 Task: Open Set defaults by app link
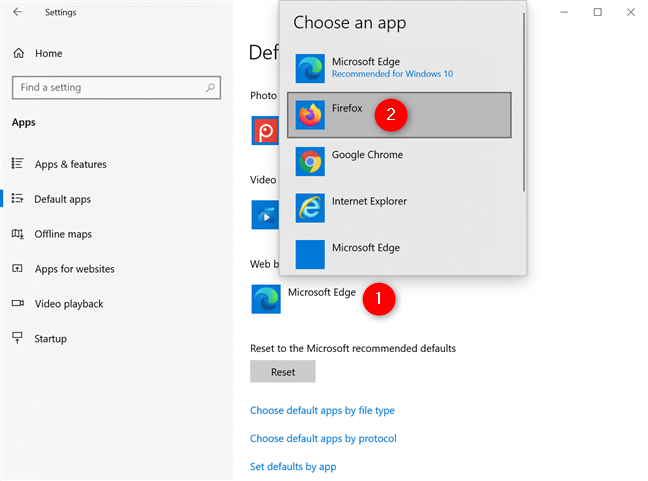(x=293, y=467)
